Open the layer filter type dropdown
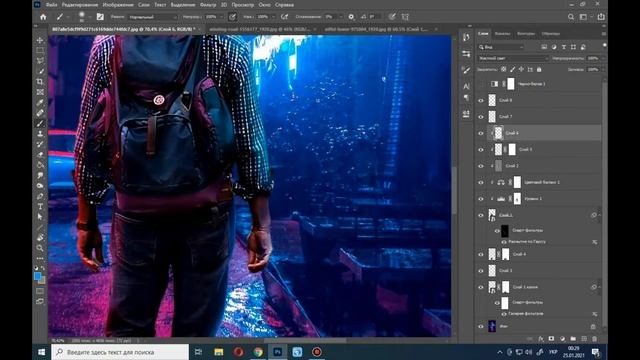Screen dimensions: 640x360 [501, 47]
